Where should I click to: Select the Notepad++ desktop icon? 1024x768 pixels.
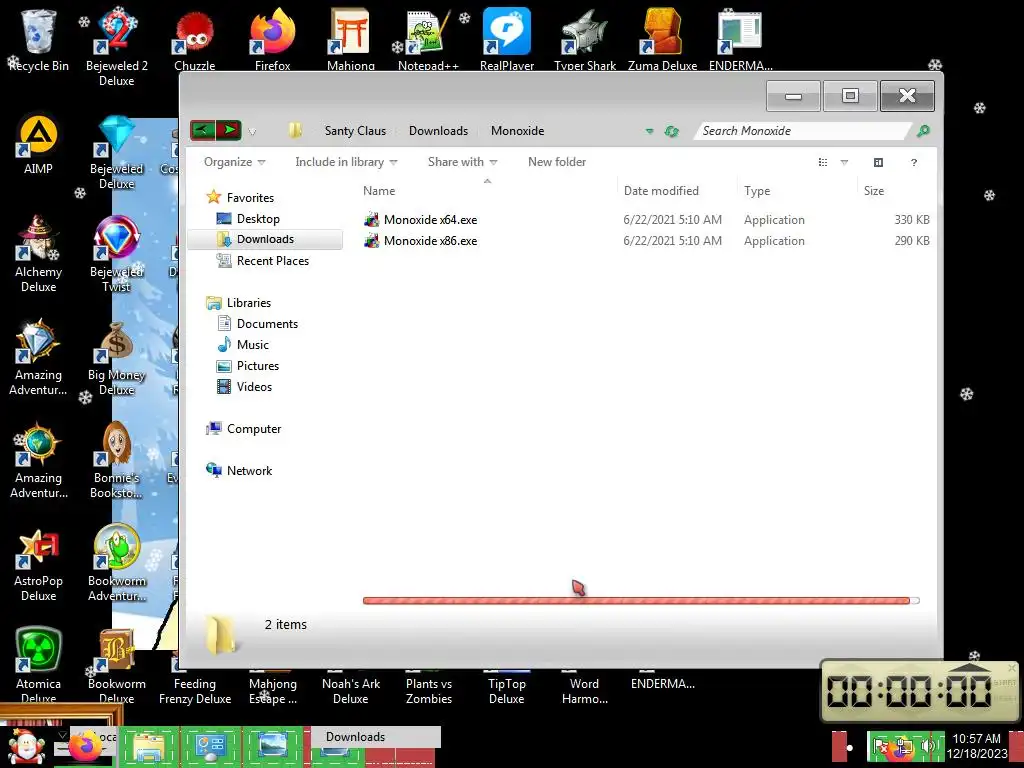pyautogui.click(x=428, y=39)
